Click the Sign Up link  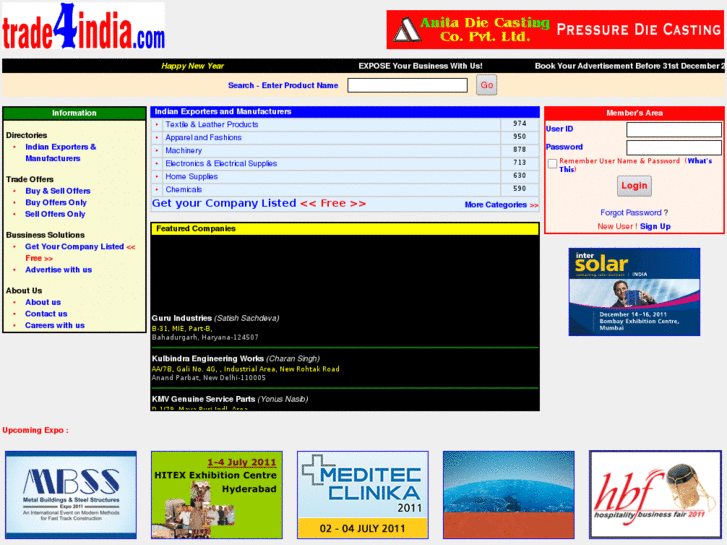tap(655, 226)
